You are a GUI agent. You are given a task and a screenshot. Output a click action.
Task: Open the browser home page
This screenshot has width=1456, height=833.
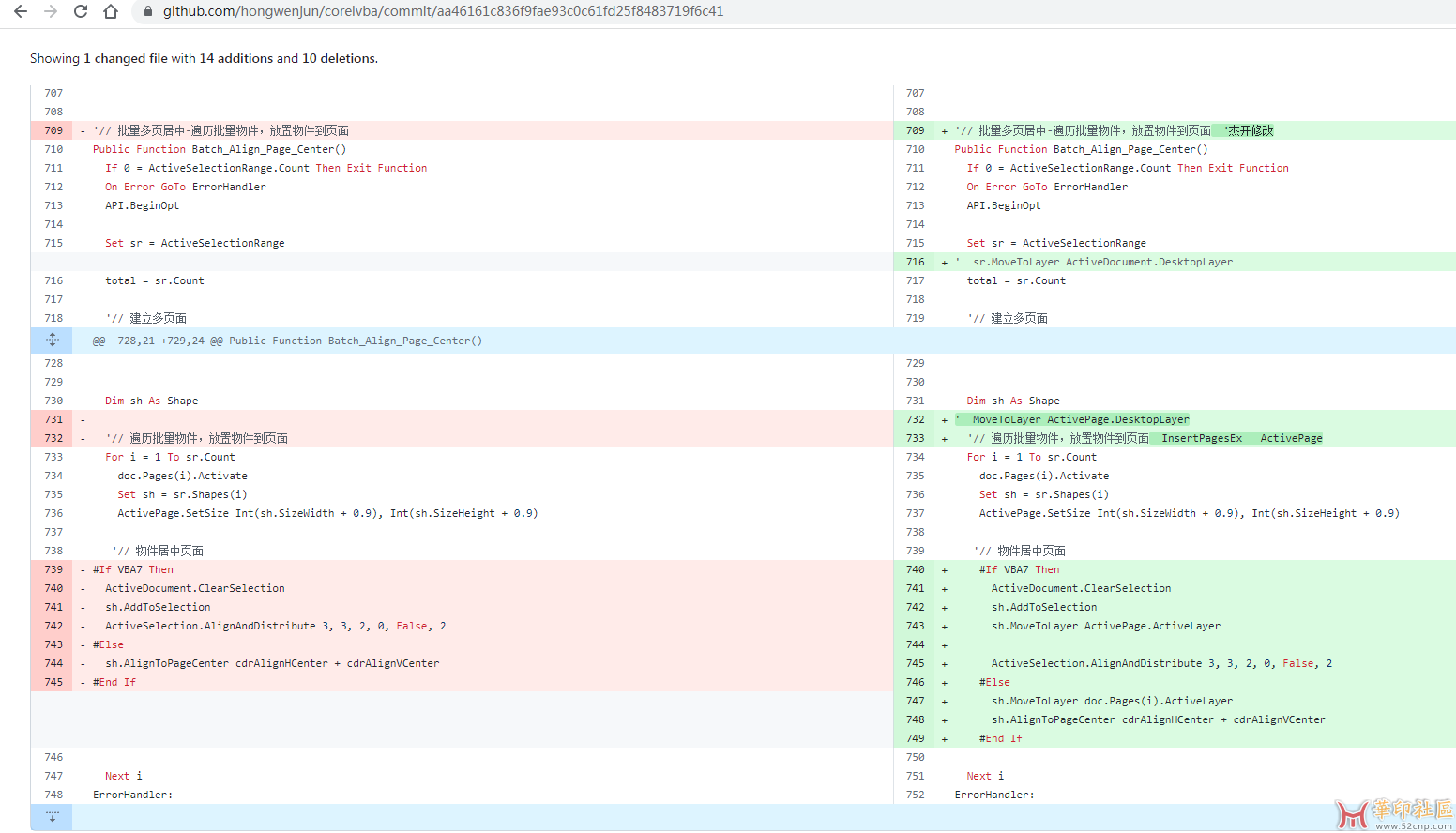(x=111, y=11)
